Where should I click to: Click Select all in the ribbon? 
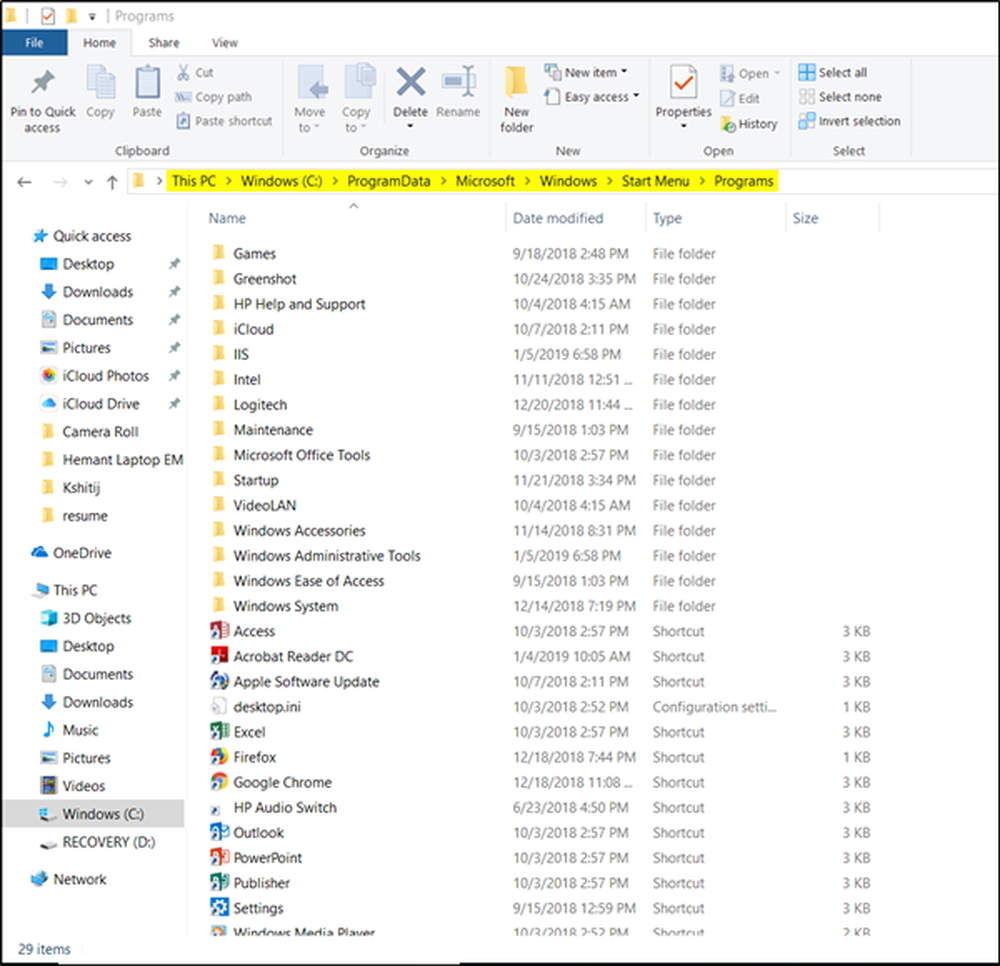click(x=833, y=72)
